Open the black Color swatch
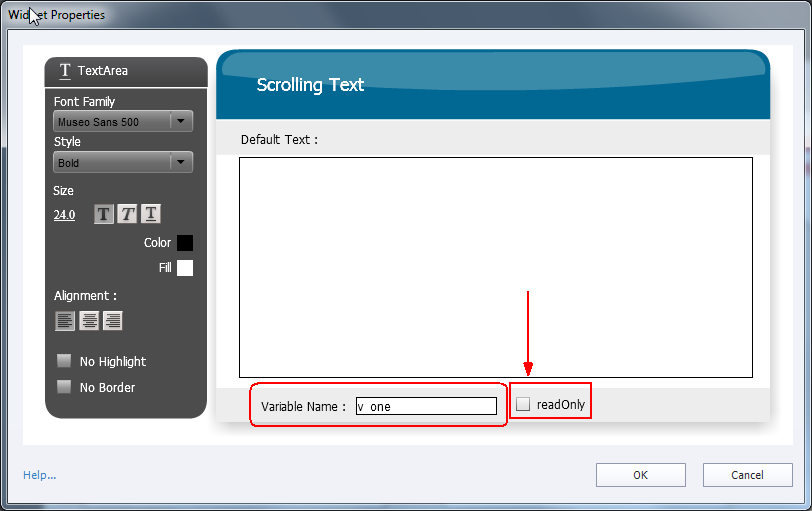The height and width of the screenshot is (511, 812). coord(185,243)
